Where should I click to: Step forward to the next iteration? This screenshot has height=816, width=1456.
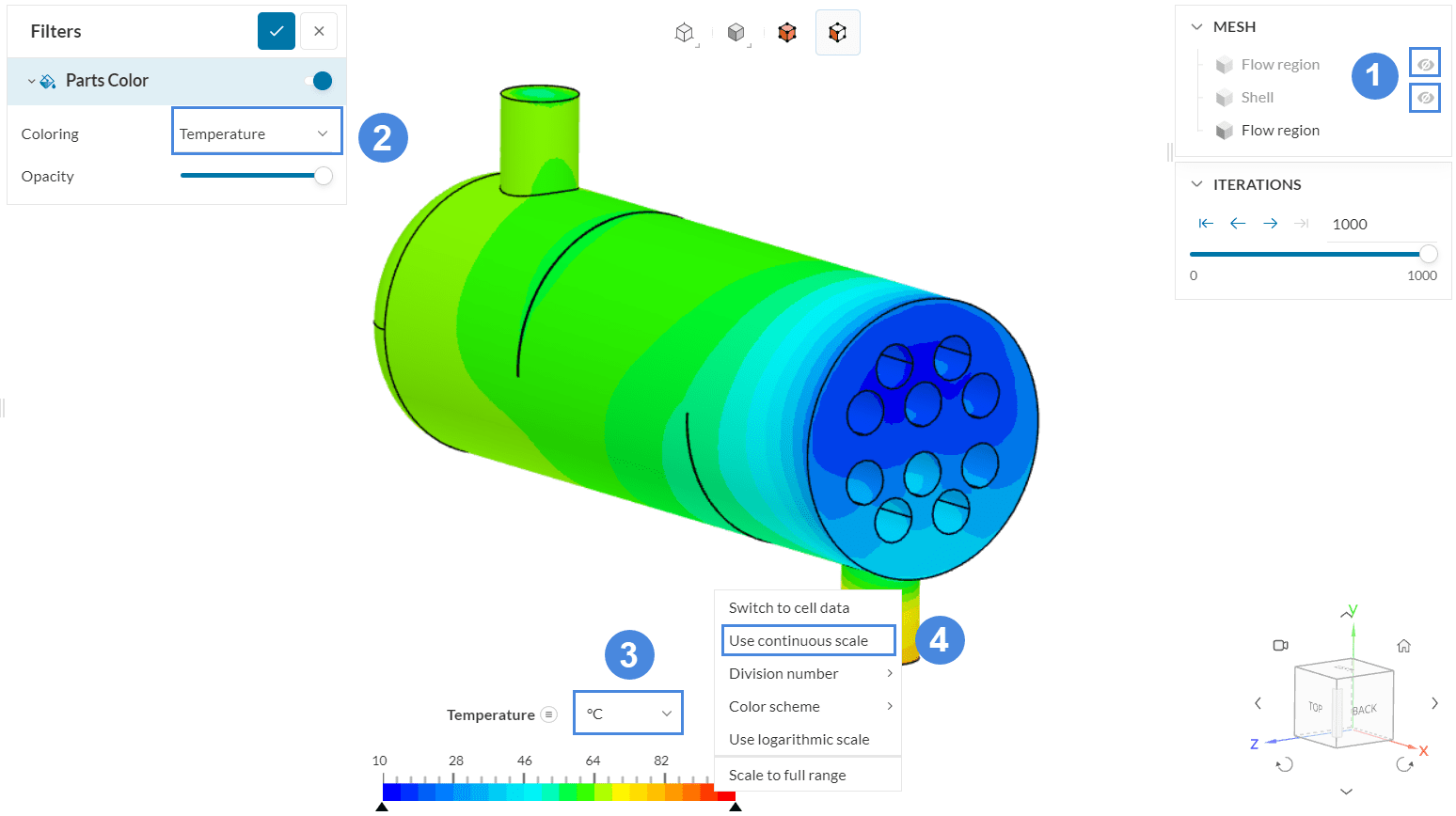pos(1270,224)
